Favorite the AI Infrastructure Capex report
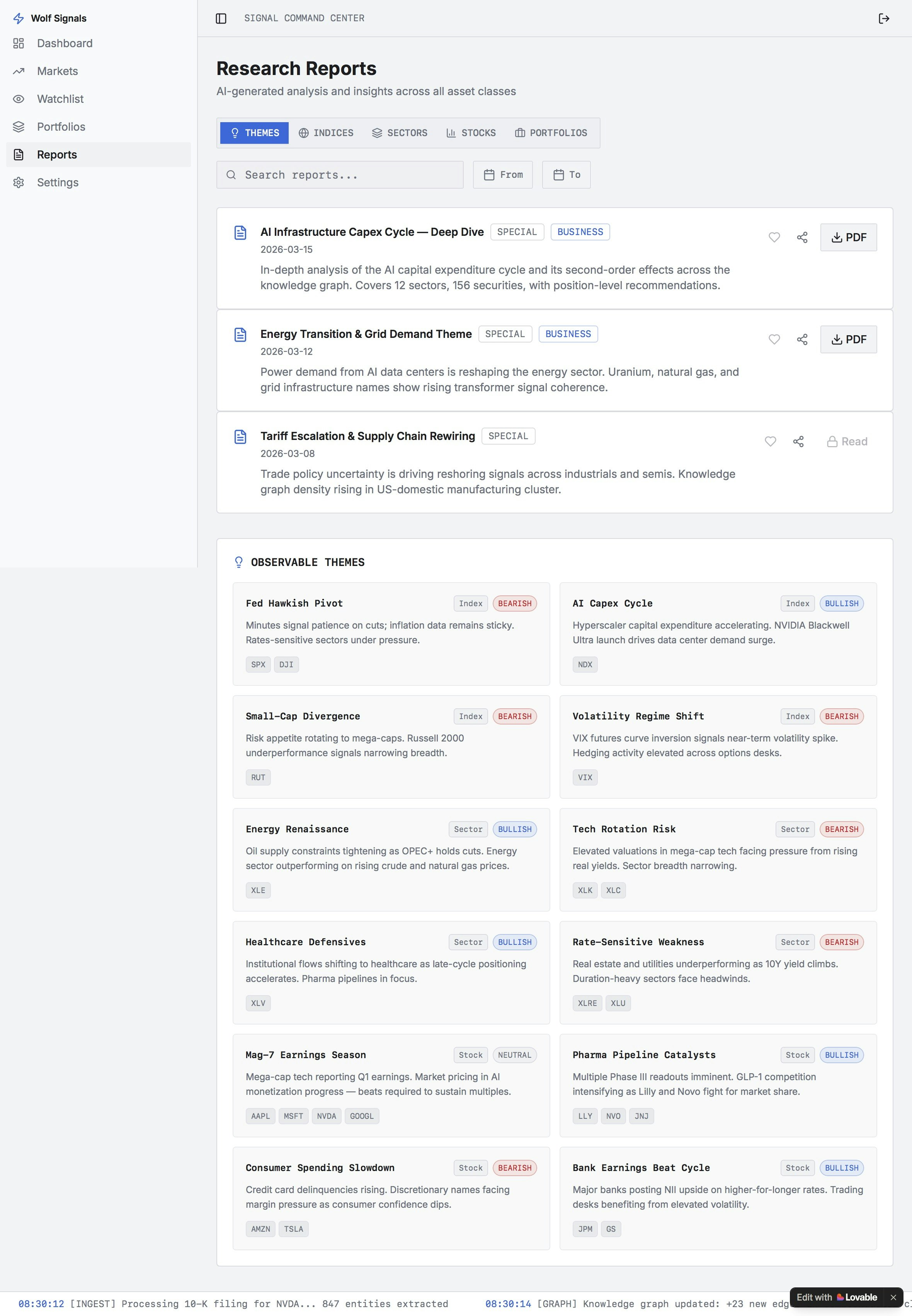The height and width of the screenshot is (1316, 912). (x=774, y=237)
